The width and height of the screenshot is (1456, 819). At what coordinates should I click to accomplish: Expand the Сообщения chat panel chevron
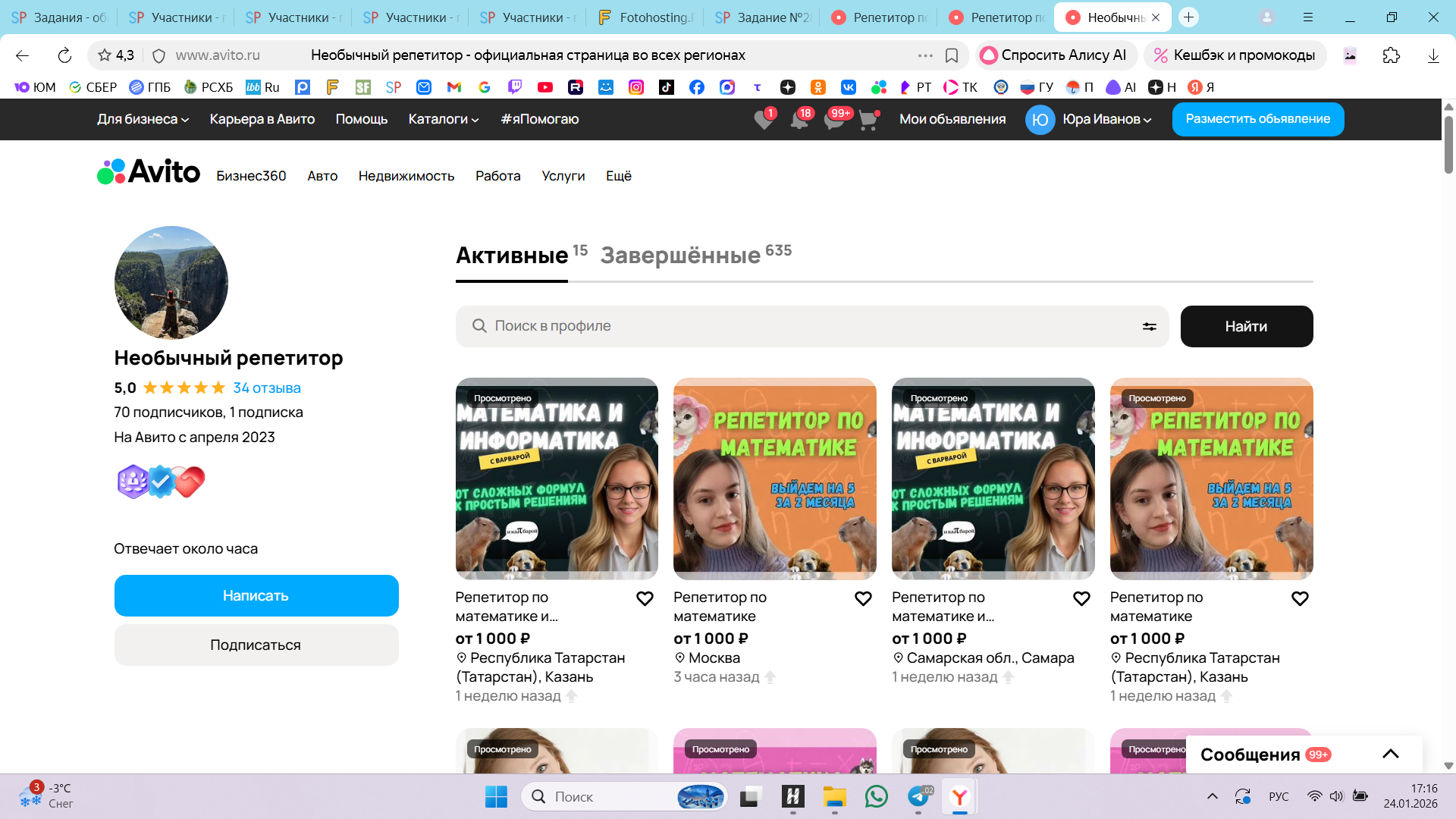[1390, 754]
